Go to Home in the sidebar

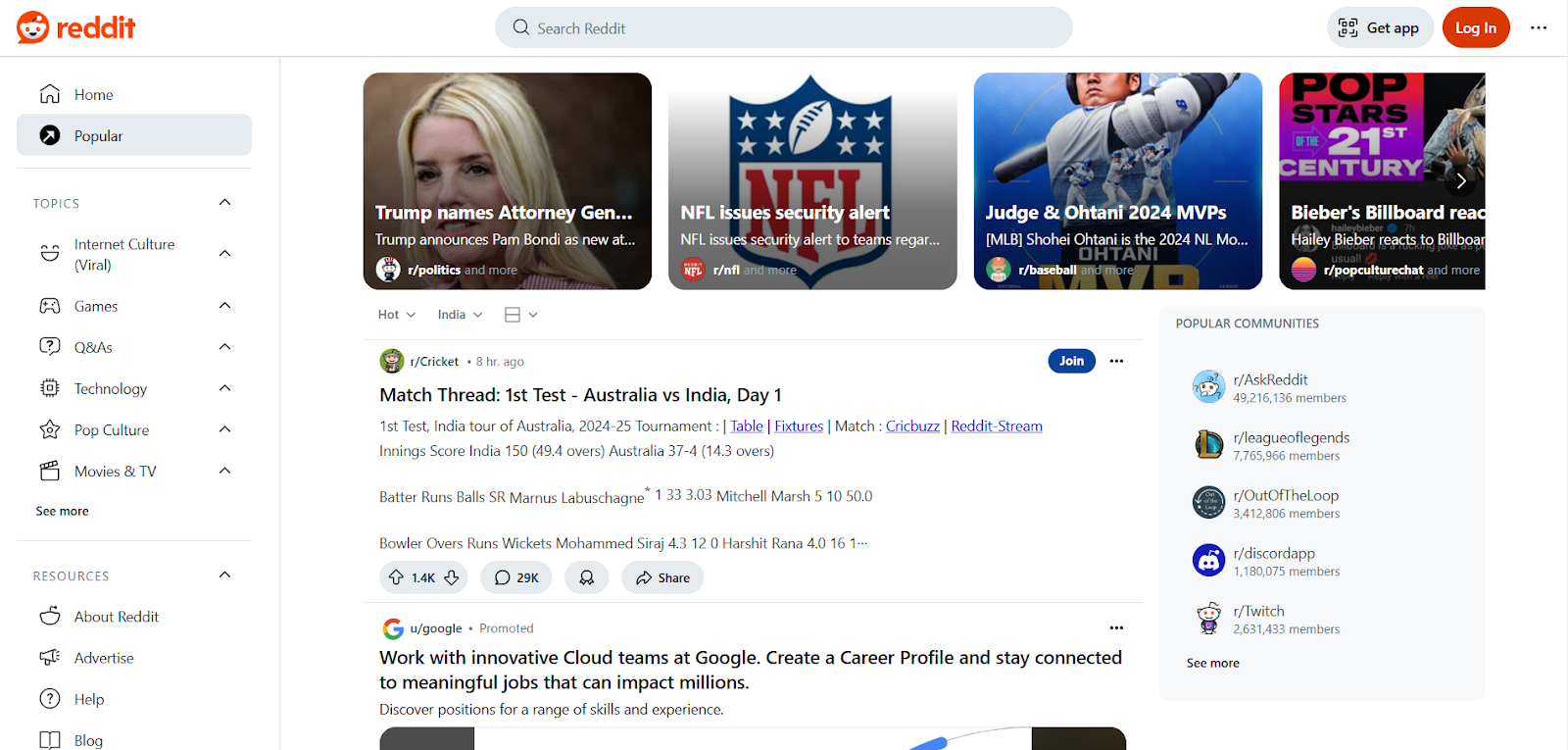(x=134, y=94)
